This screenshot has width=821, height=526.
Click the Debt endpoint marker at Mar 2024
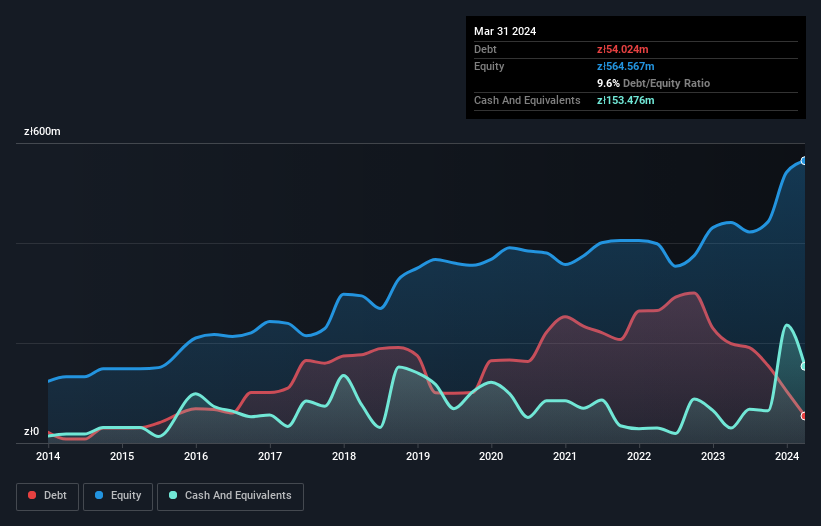tap(804, 416)
